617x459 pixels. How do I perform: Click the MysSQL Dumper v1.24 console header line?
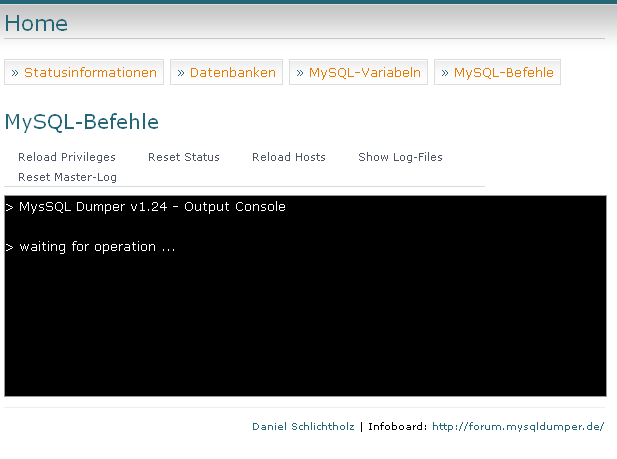[x=146, y=207]
